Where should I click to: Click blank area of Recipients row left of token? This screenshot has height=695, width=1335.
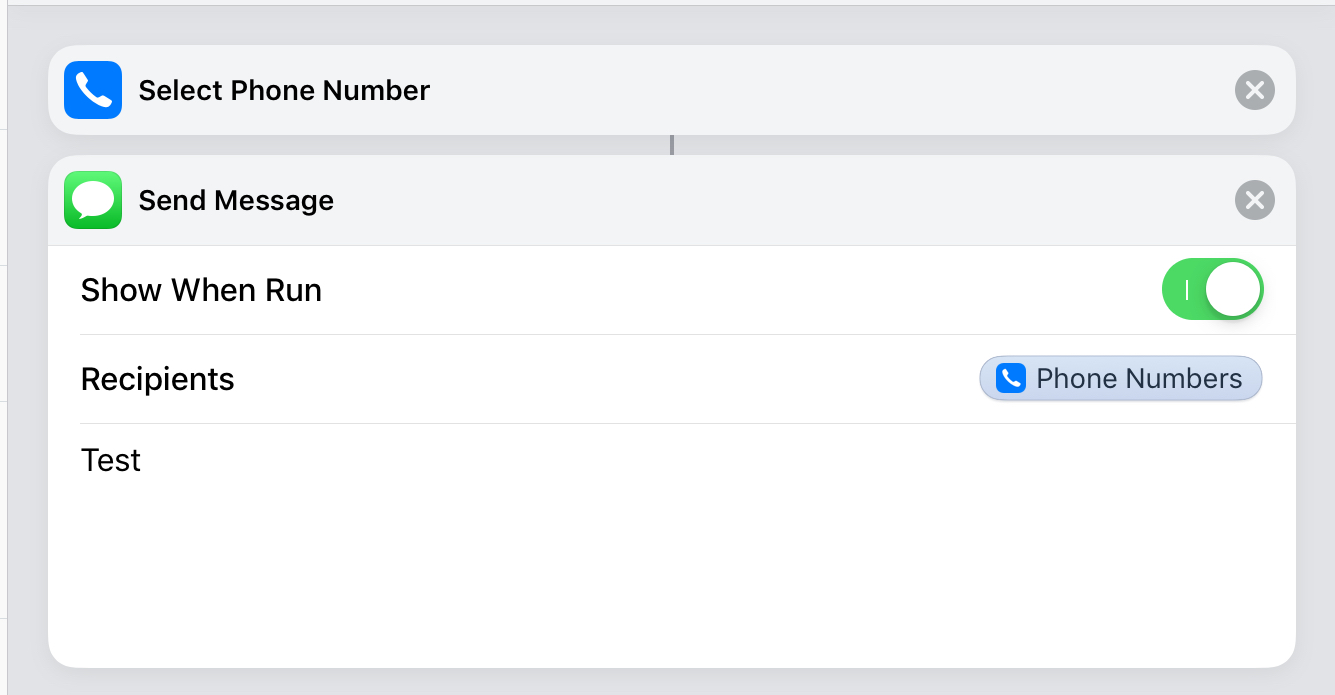pos(600,379)
